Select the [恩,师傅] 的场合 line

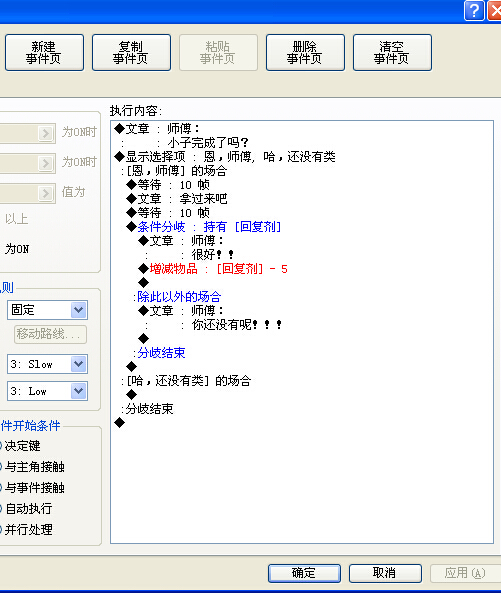[174, 171]
